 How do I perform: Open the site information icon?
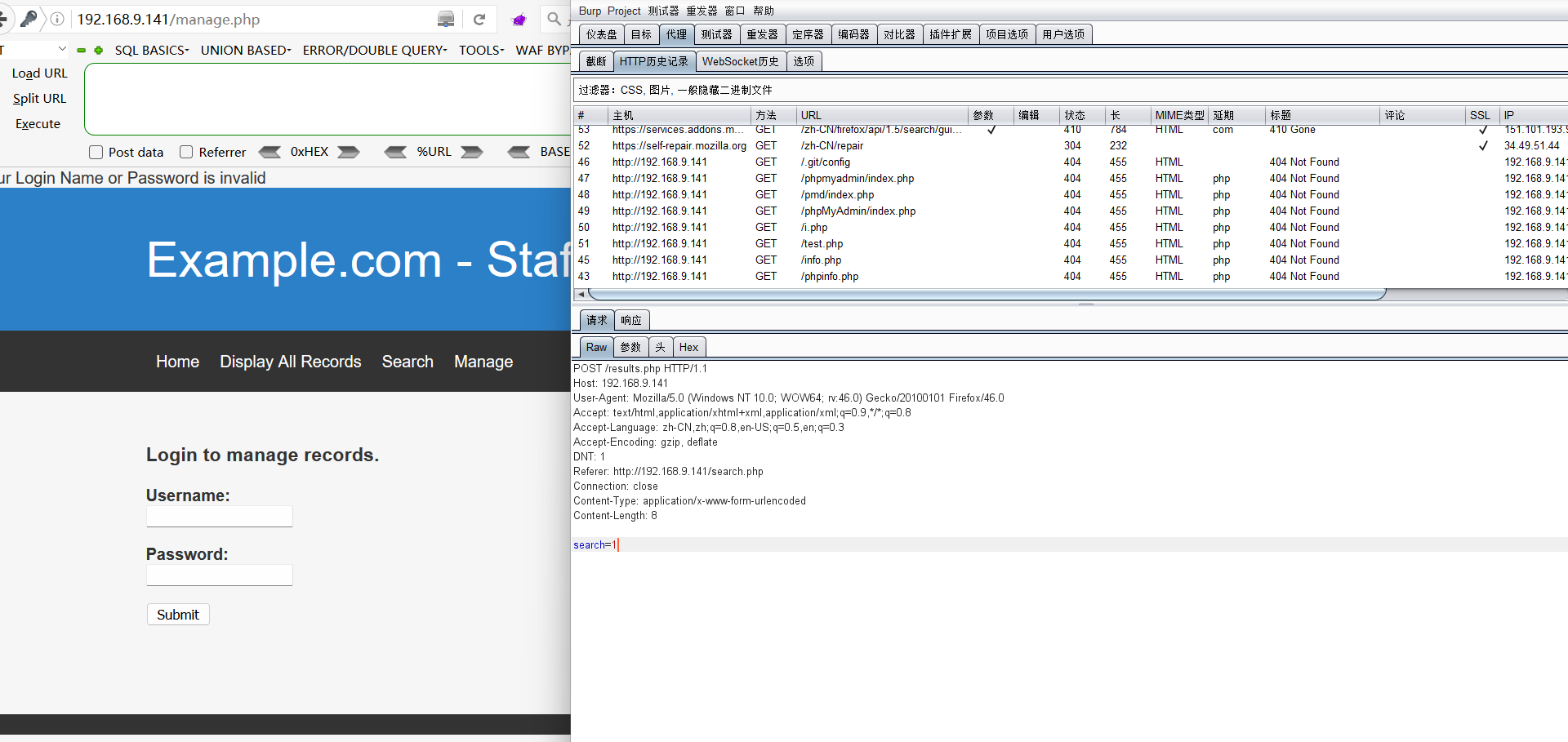[57, 19]
